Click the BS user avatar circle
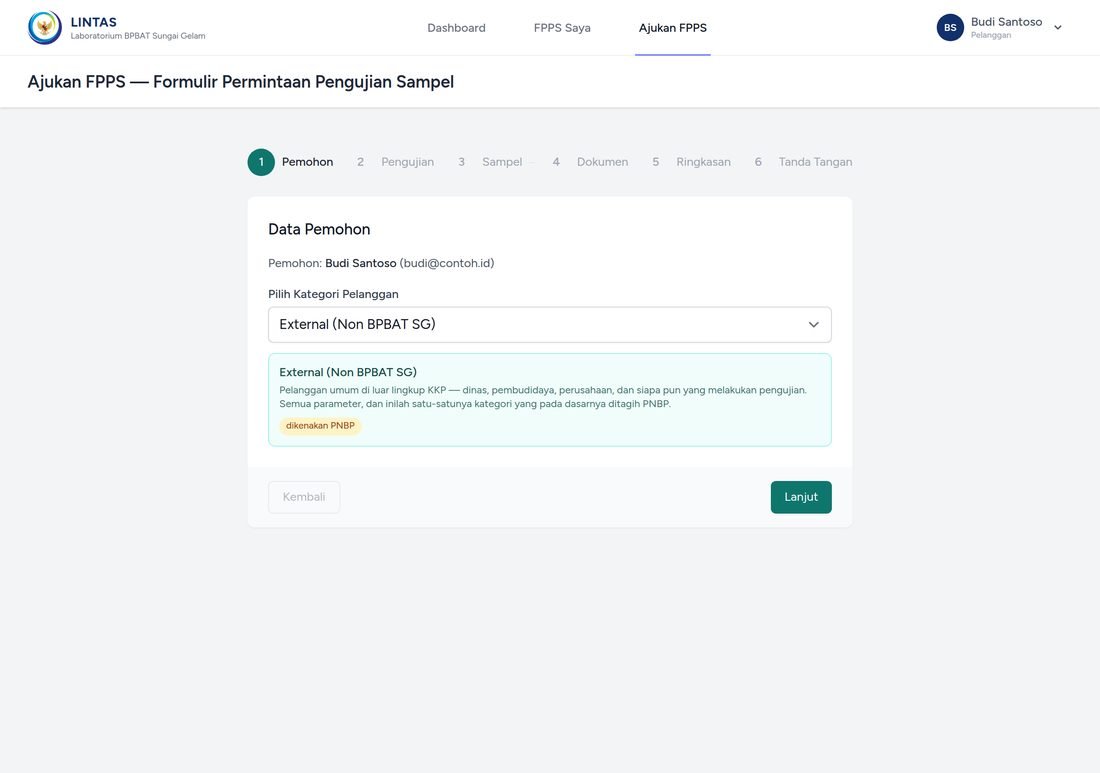The width and height of the screenshot is (1100, 773). [950, 27]
